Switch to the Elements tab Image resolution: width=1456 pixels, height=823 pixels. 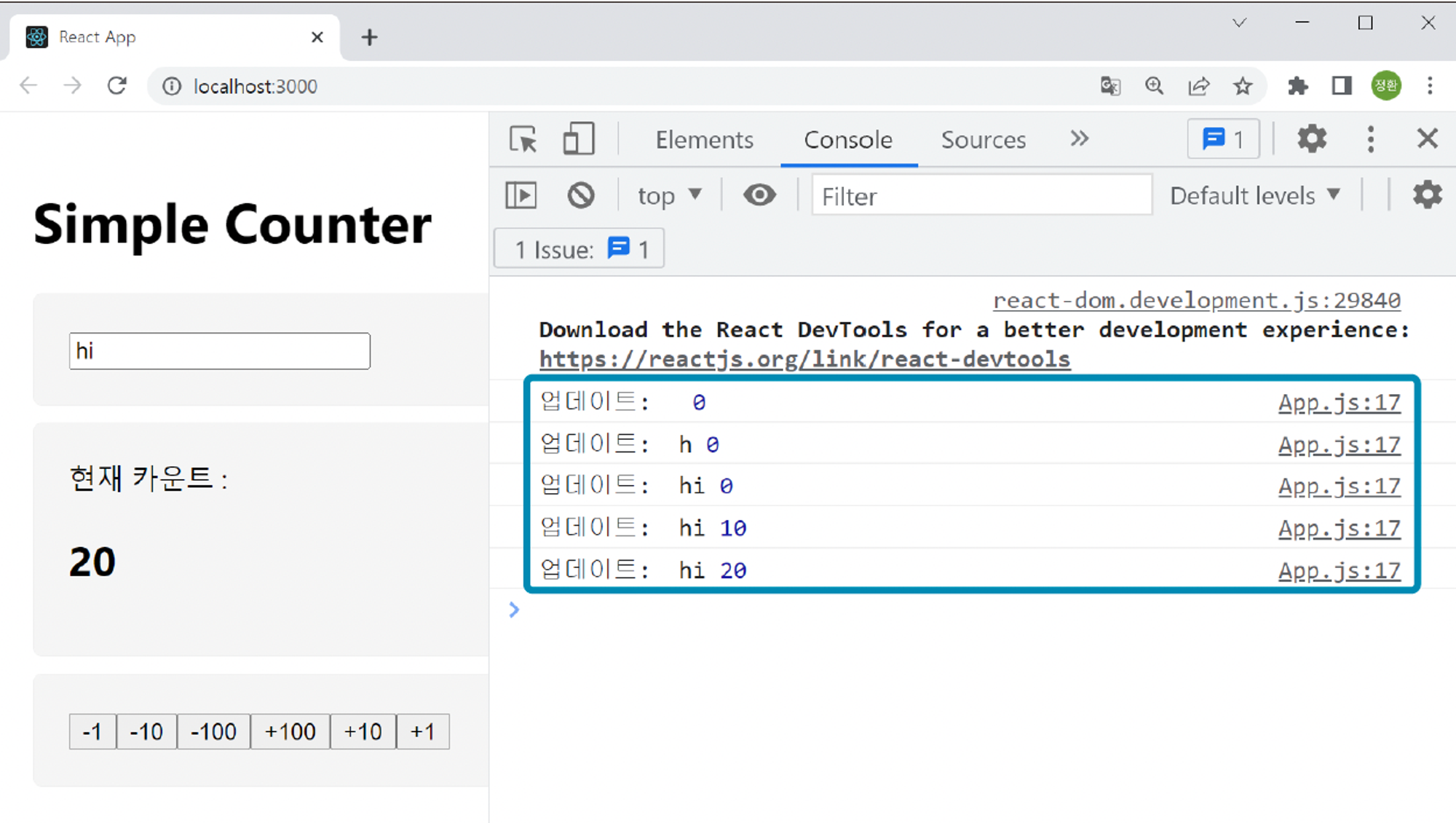(704, 139)
